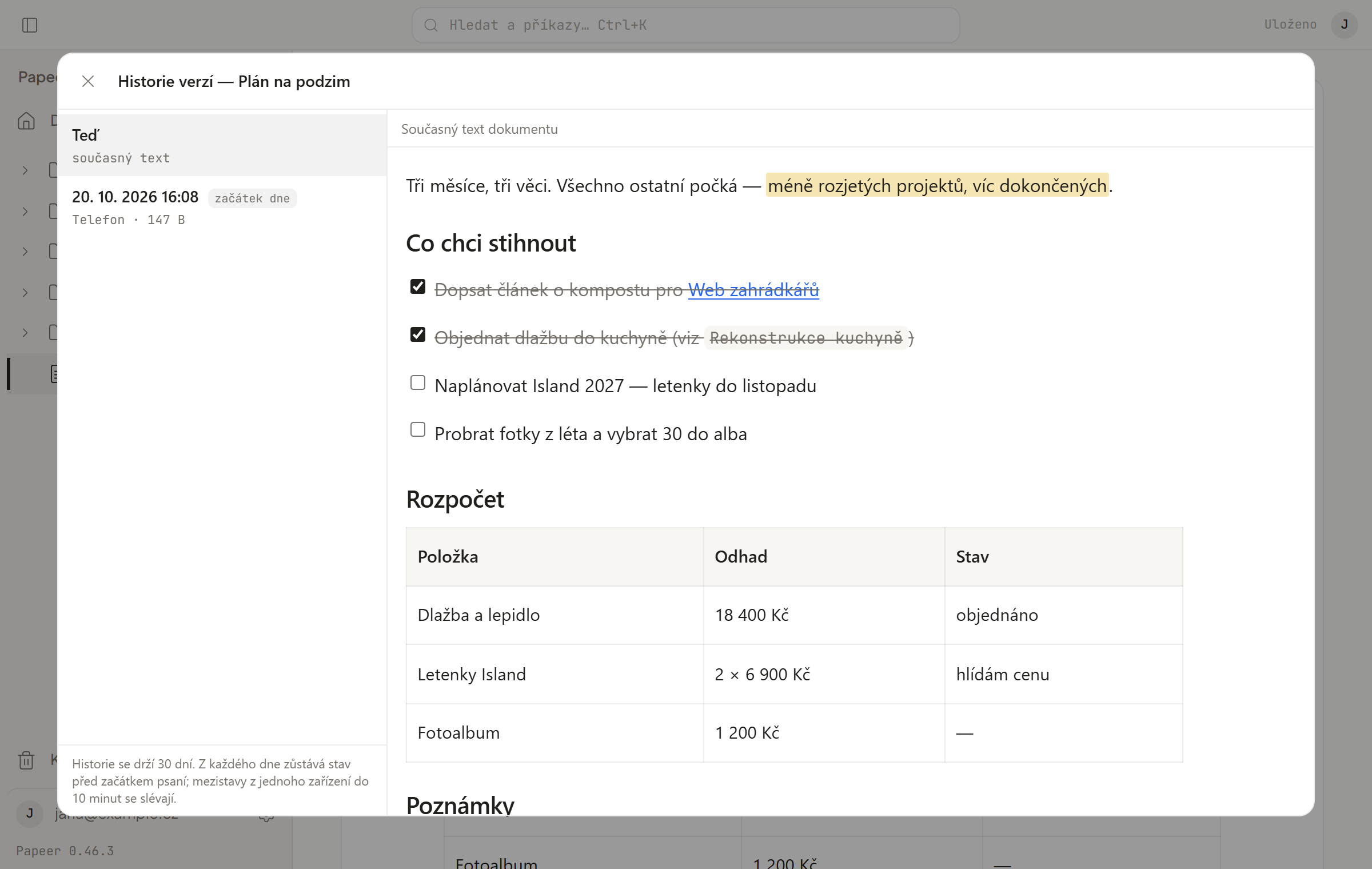Viewport: 1372px width, 869px height.
Task: Click the 2 × 6 900 Kč cell
Action: click(x=824, y=675)
